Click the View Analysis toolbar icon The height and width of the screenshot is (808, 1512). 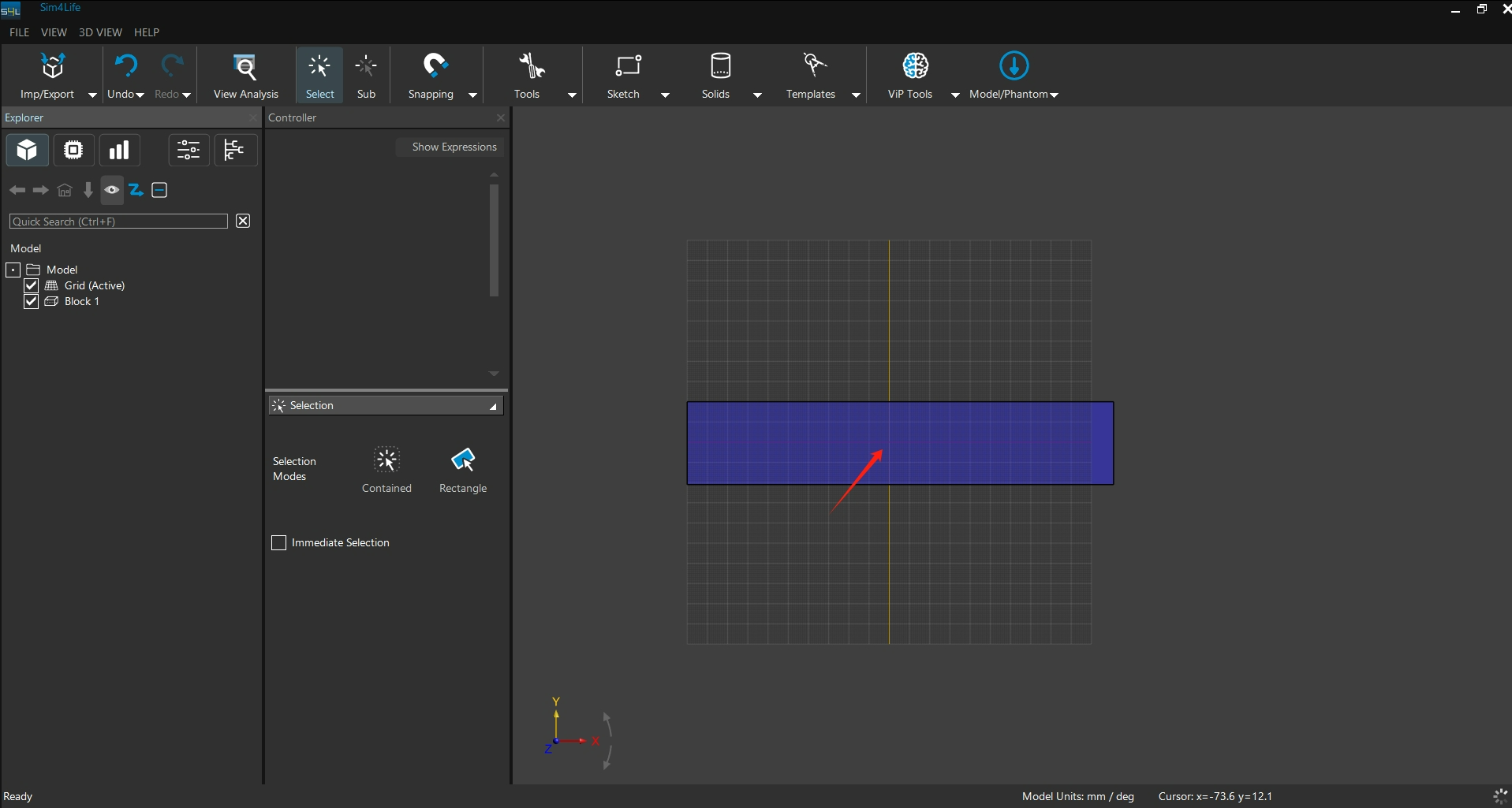[245, 68]
